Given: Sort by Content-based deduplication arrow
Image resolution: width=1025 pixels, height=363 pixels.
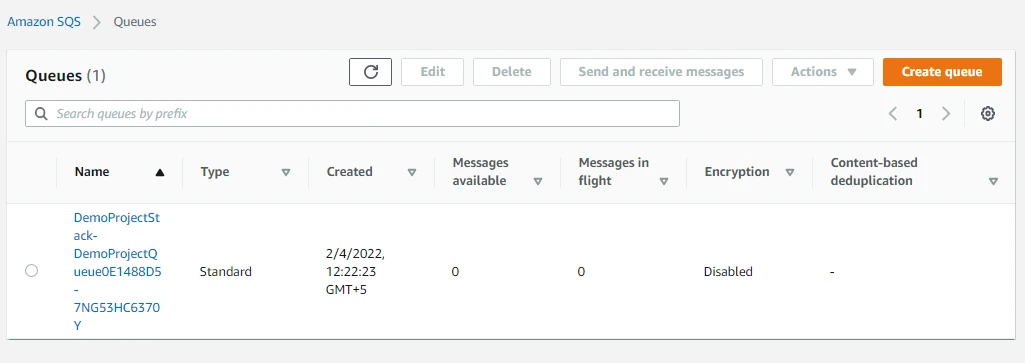Looking at the screenshot, I should click(x=994, y=182).
